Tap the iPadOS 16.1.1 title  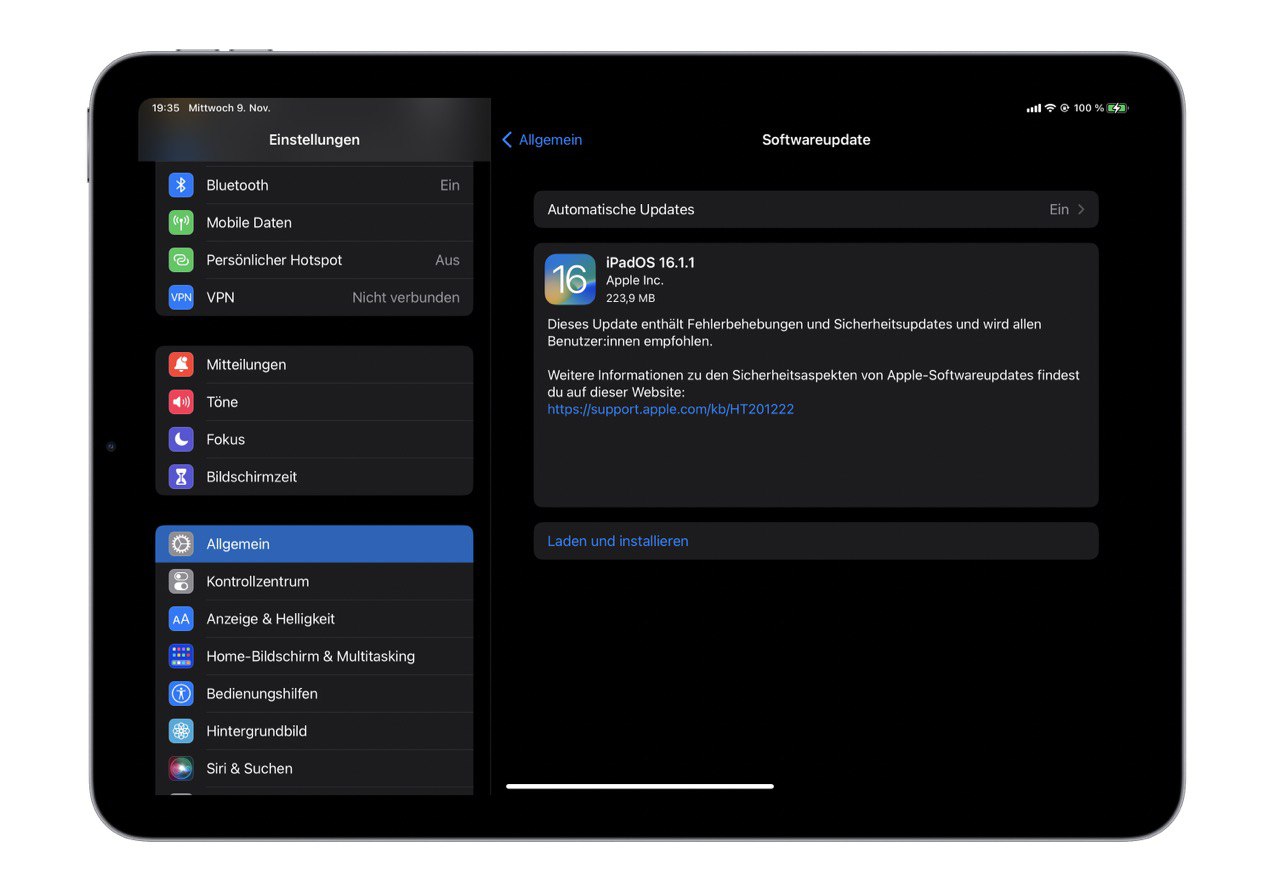click(650, 262)
